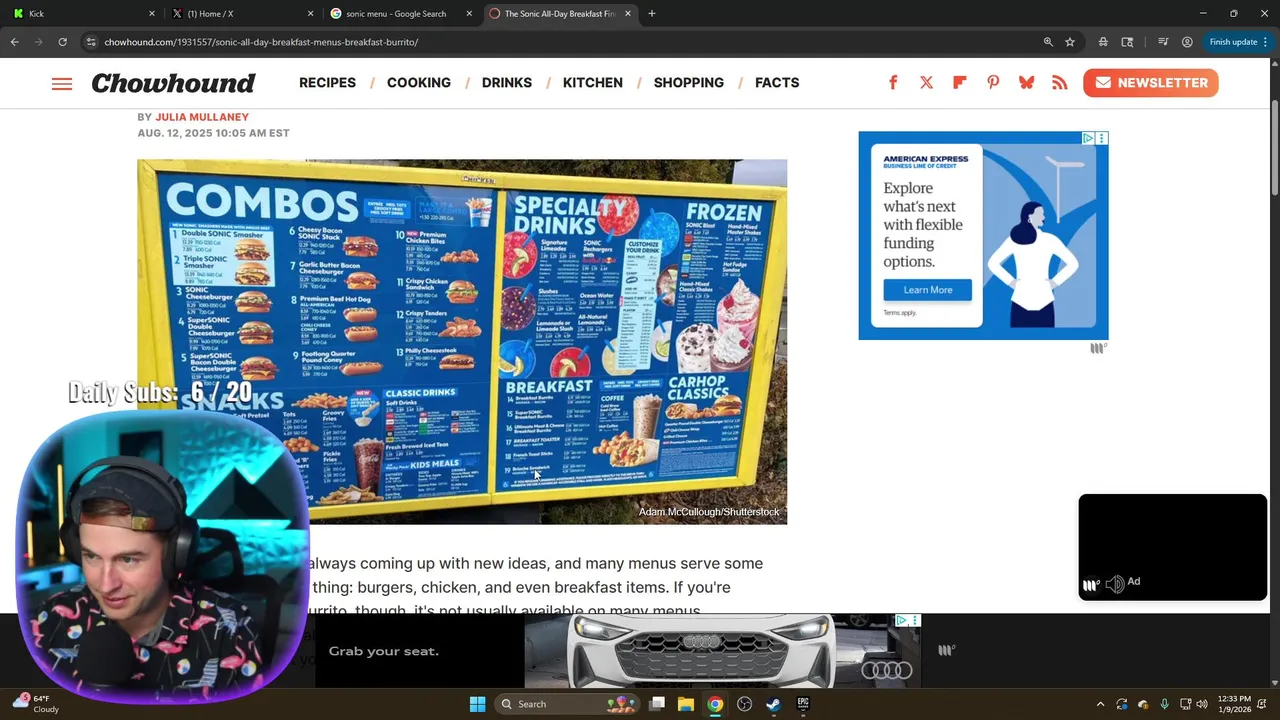Close the Sonic All-Day Breakfast tab
This screenshot has height=720, width=1280.
(628, 14)
